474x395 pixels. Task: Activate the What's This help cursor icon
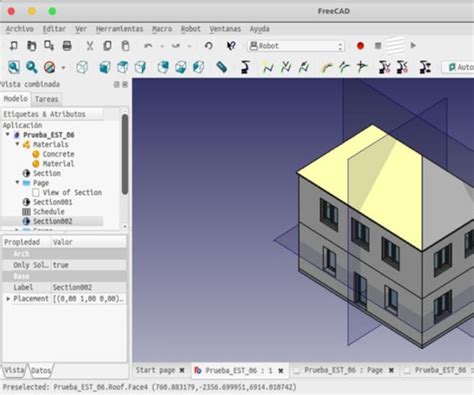[231, 46]
